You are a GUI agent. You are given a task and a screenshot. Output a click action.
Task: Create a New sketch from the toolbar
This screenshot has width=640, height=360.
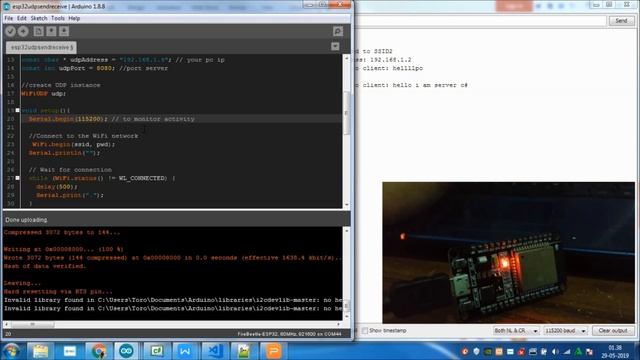[38, 31]
